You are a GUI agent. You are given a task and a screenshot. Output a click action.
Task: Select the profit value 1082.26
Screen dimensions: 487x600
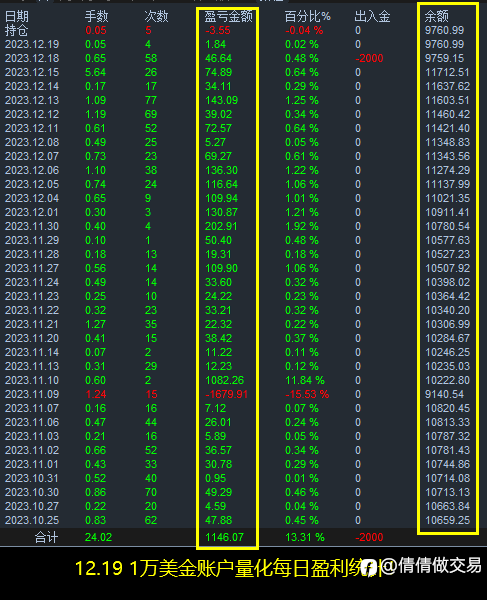pos(225,380)
